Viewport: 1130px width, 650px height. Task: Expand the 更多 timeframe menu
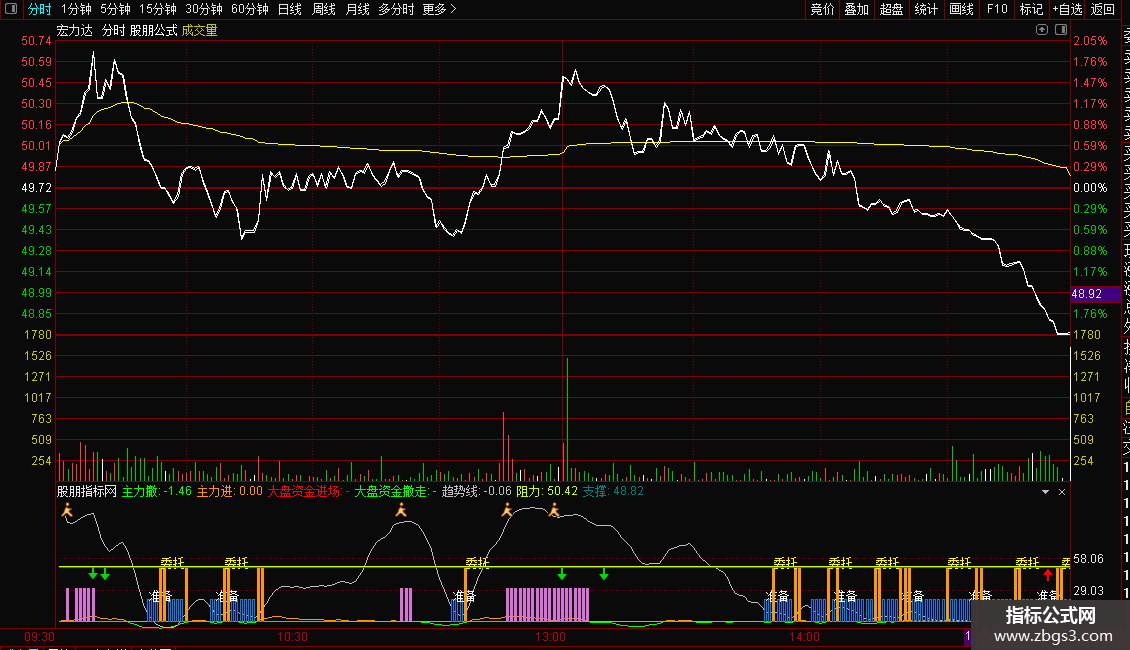coord(439,10)
